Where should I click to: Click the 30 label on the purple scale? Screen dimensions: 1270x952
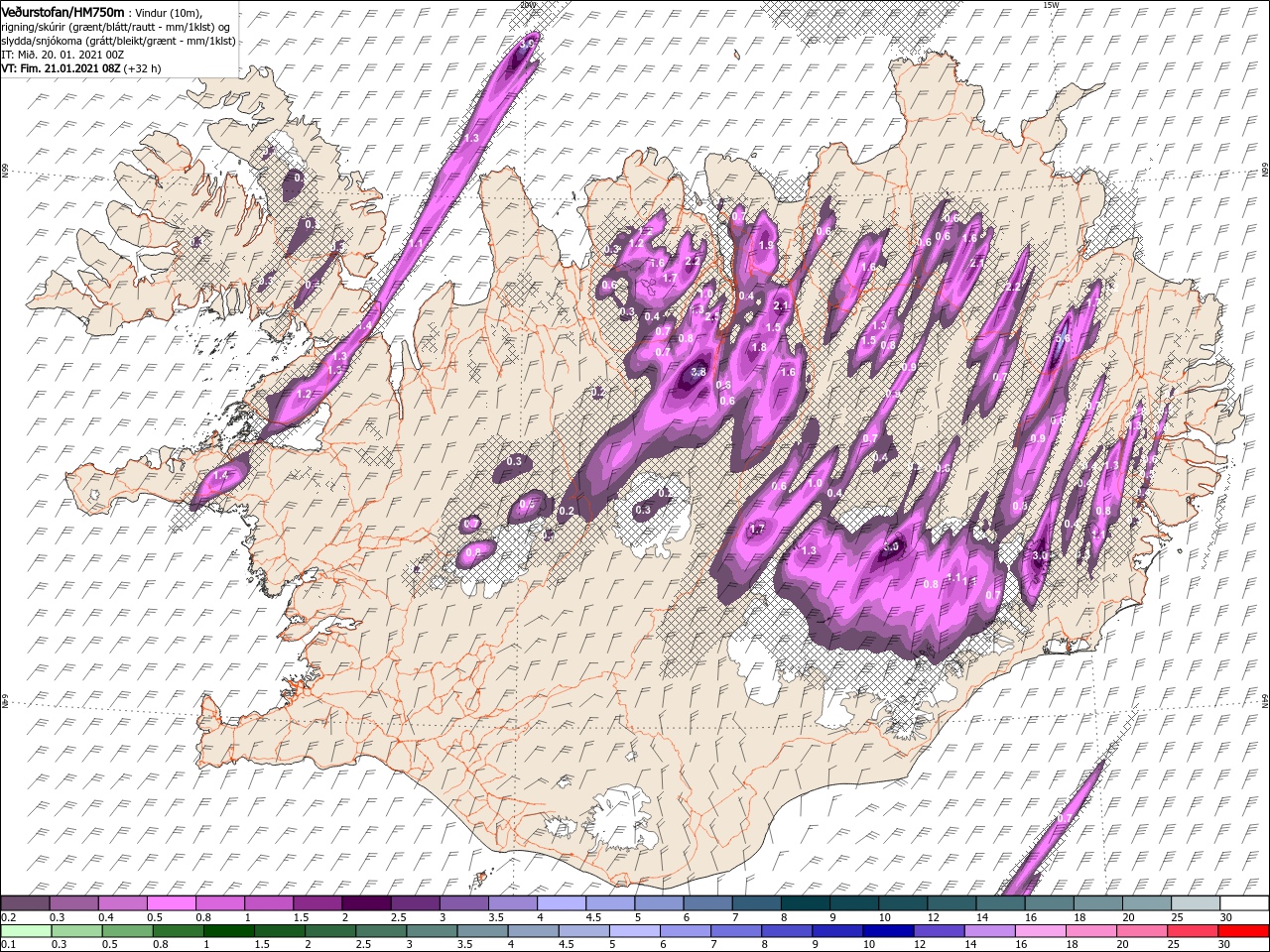[1224, 917]
